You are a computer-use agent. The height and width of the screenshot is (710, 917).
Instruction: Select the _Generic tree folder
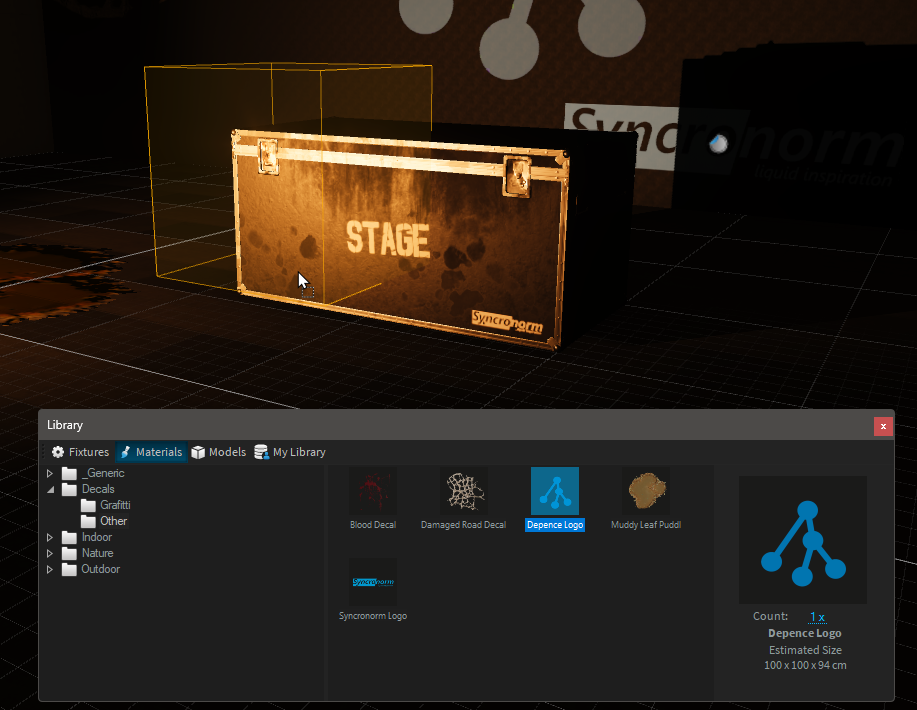(x=103, y=473)
